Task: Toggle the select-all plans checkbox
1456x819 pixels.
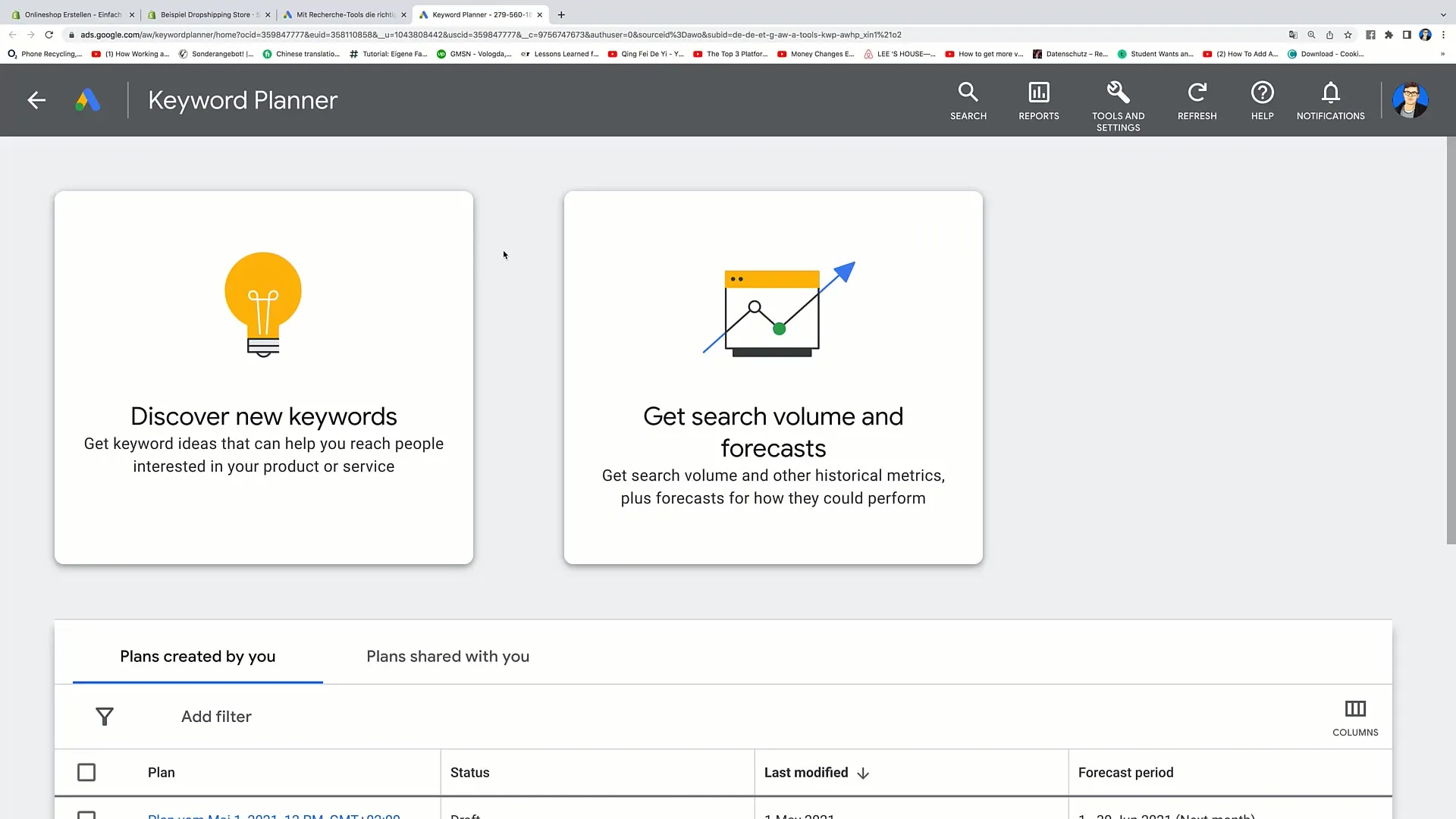Action: click(86, 773)
